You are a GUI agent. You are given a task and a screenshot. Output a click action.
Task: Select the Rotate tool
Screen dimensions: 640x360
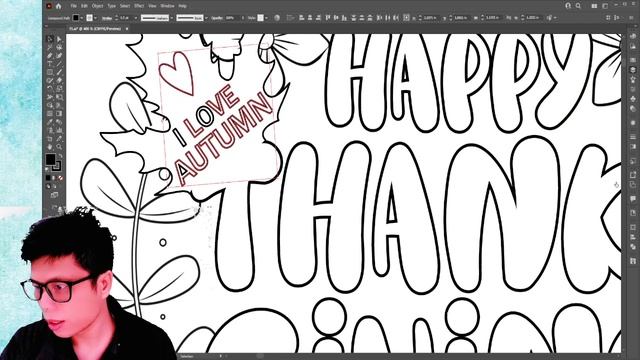click(50, 88)
